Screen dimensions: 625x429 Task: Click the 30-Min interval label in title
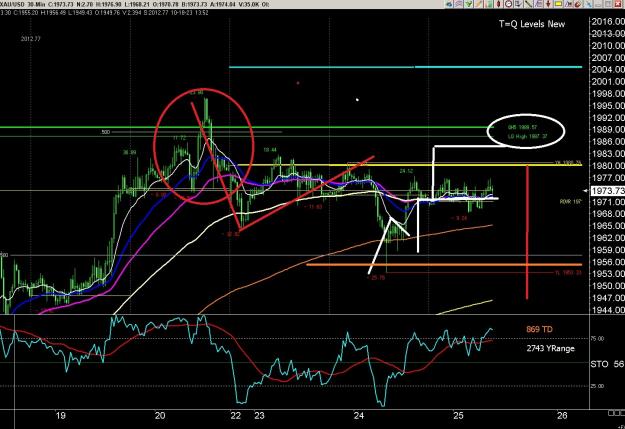(37, 4)
